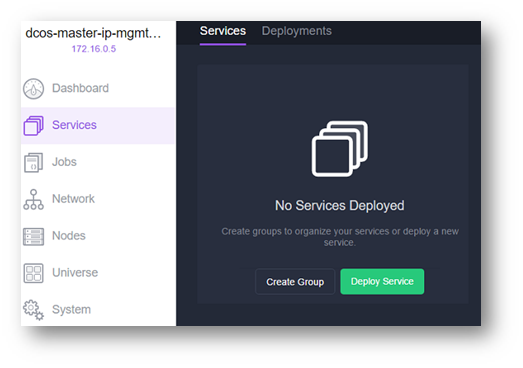Select the Nodes server-rack icon
523x368 pixels.
(x=33, y=237)
